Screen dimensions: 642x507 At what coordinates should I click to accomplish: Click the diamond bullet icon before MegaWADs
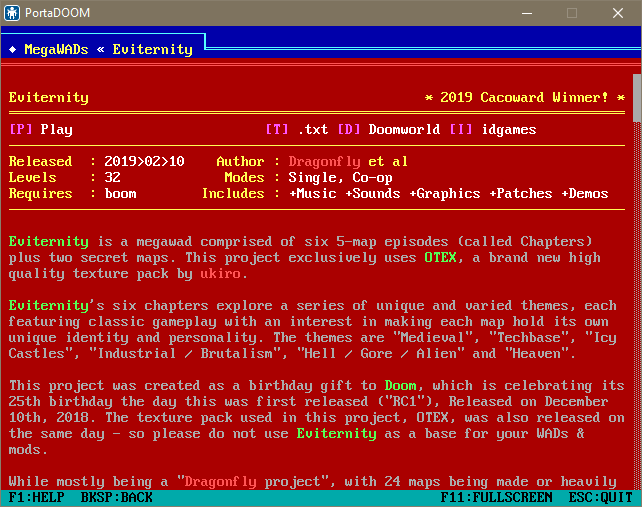click(12, 50)
